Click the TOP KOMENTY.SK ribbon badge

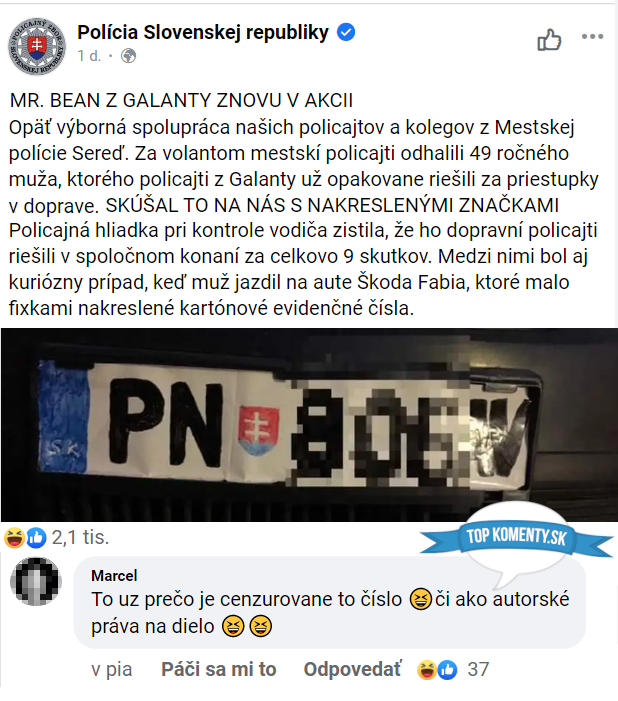pyautogui.click(x=516, y=537)
